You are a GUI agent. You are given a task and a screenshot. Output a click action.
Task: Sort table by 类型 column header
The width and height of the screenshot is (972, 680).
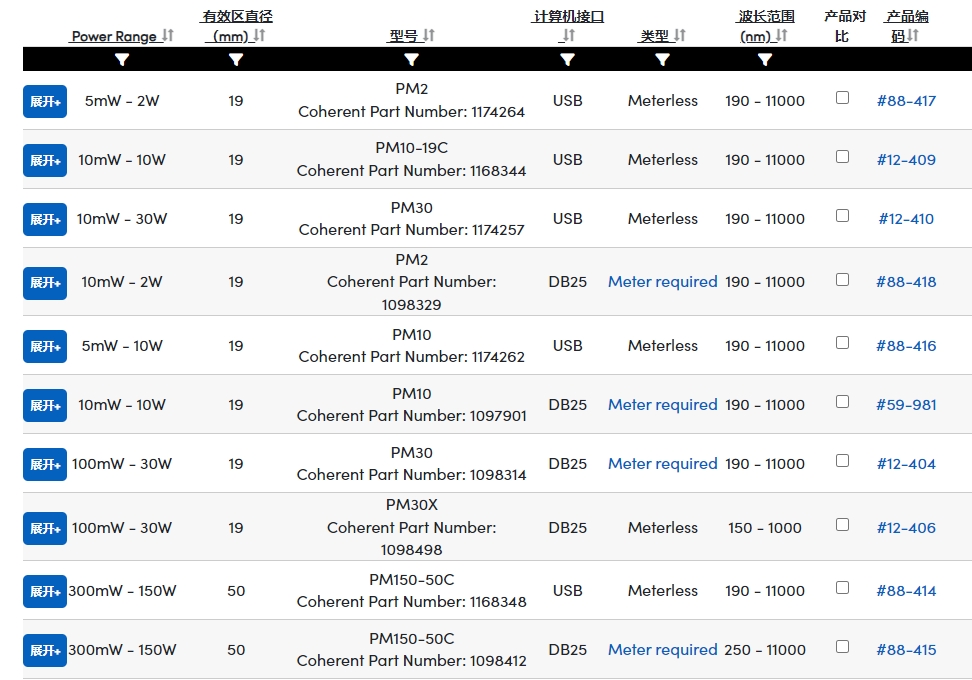pyautogui.click(x=655, y=36)
